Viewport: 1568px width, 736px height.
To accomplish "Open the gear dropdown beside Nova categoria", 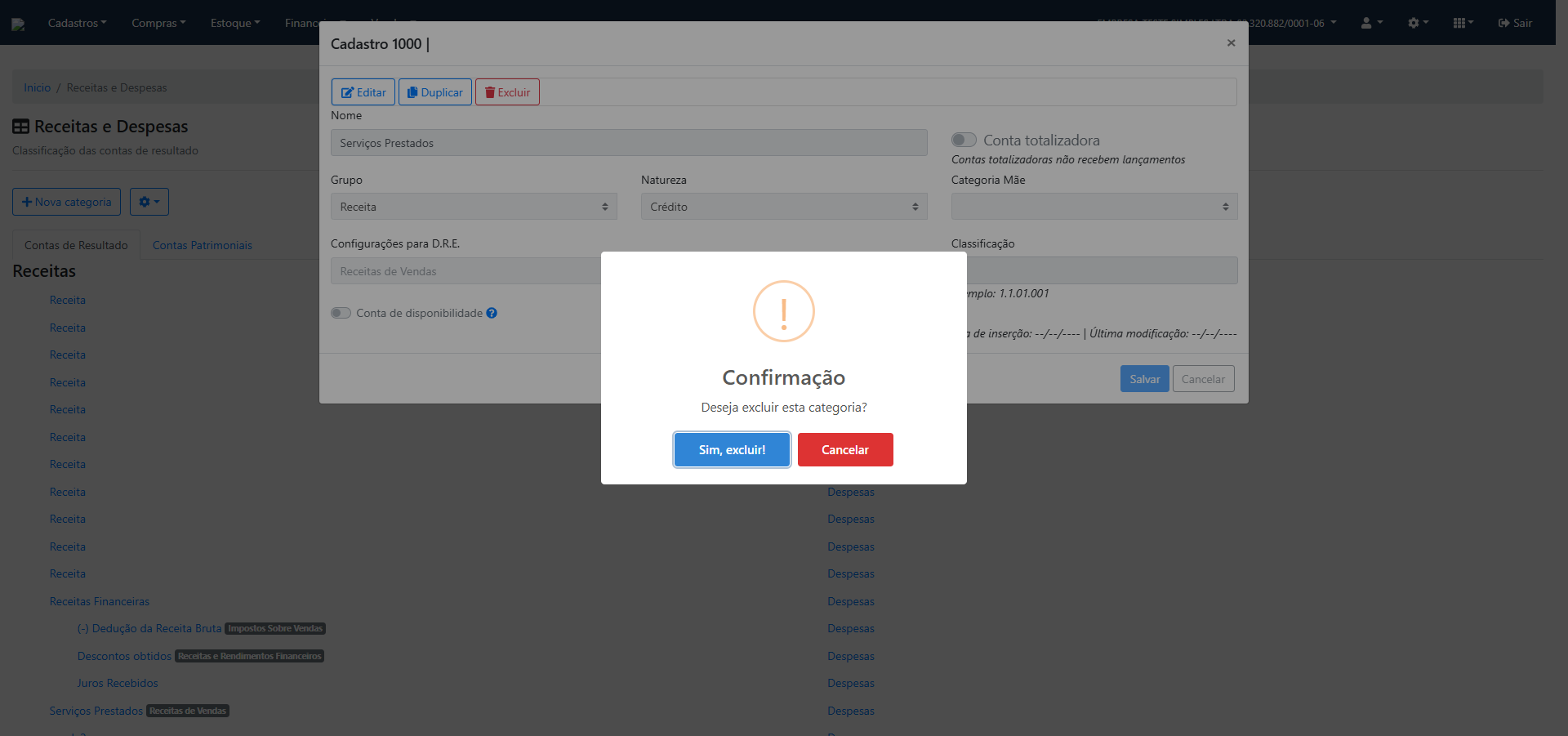I will click(x=149, y=202).
